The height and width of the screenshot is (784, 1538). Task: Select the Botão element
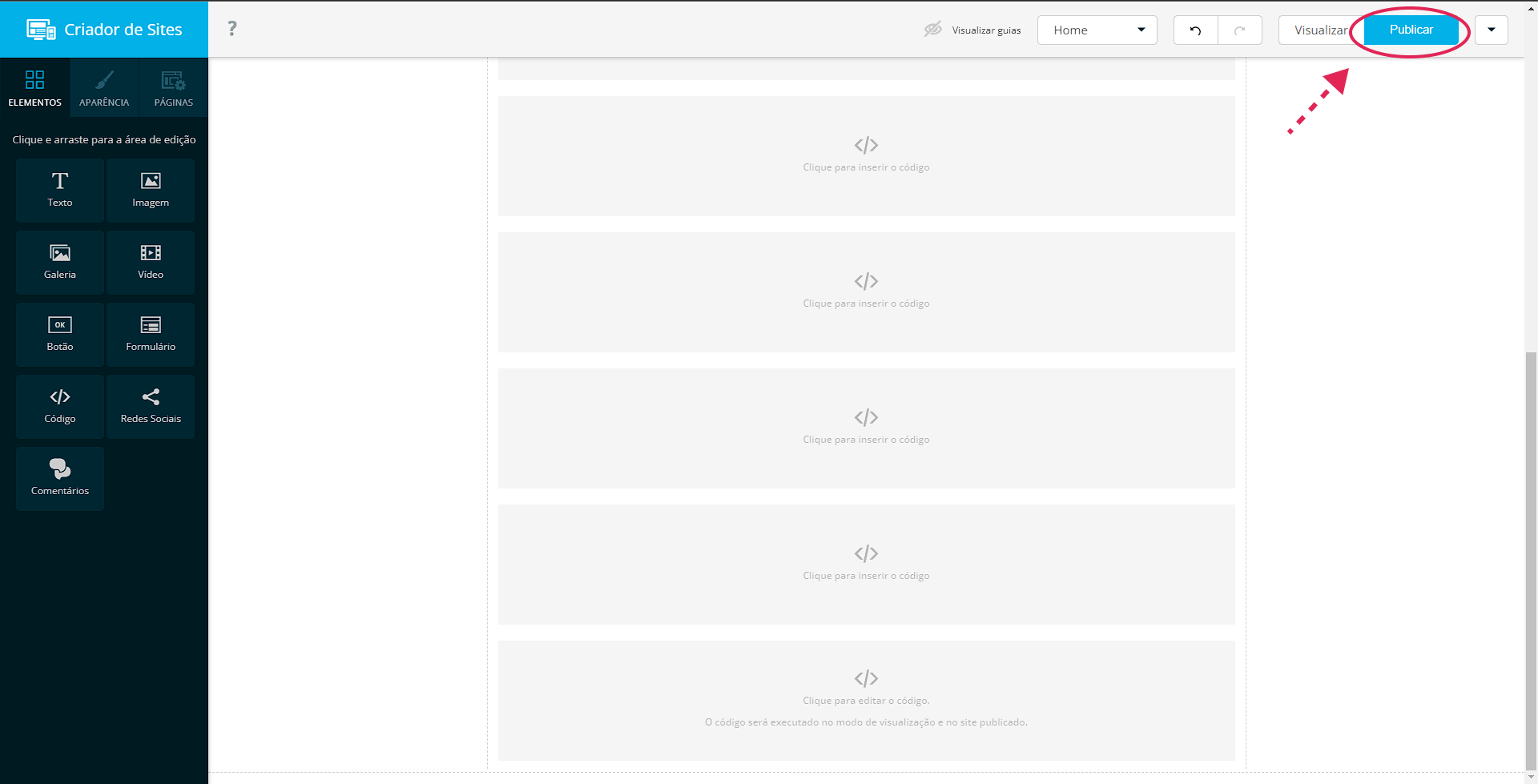click(x=60, y=335)
